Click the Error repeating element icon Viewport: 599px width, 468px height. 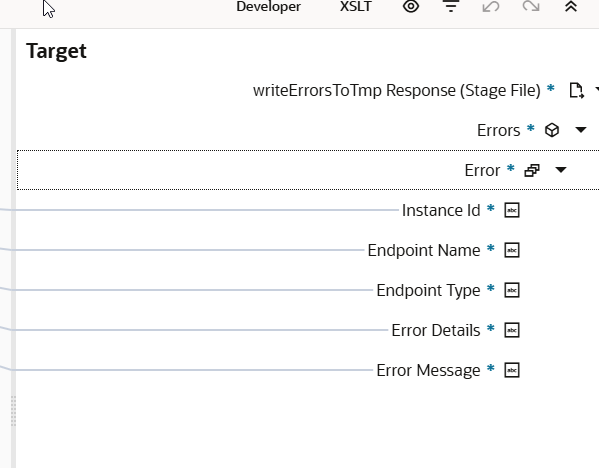532,170
